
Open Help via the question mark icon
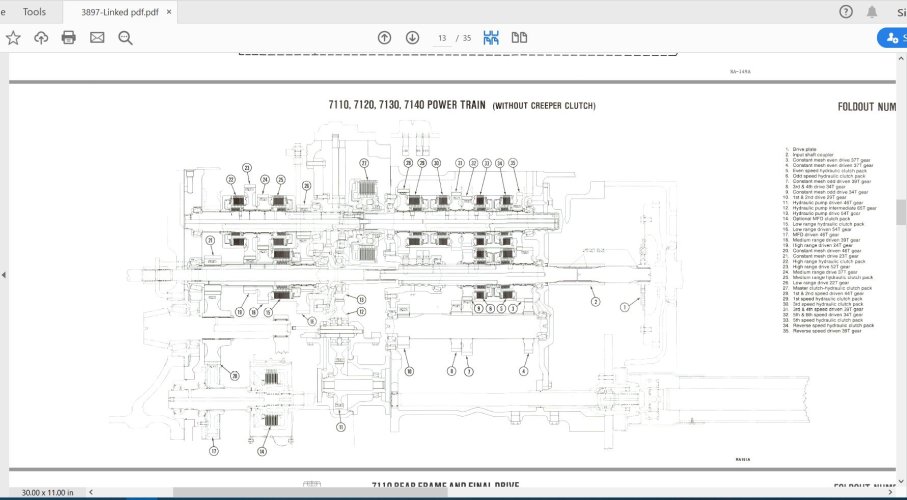(x=846, y=12)
